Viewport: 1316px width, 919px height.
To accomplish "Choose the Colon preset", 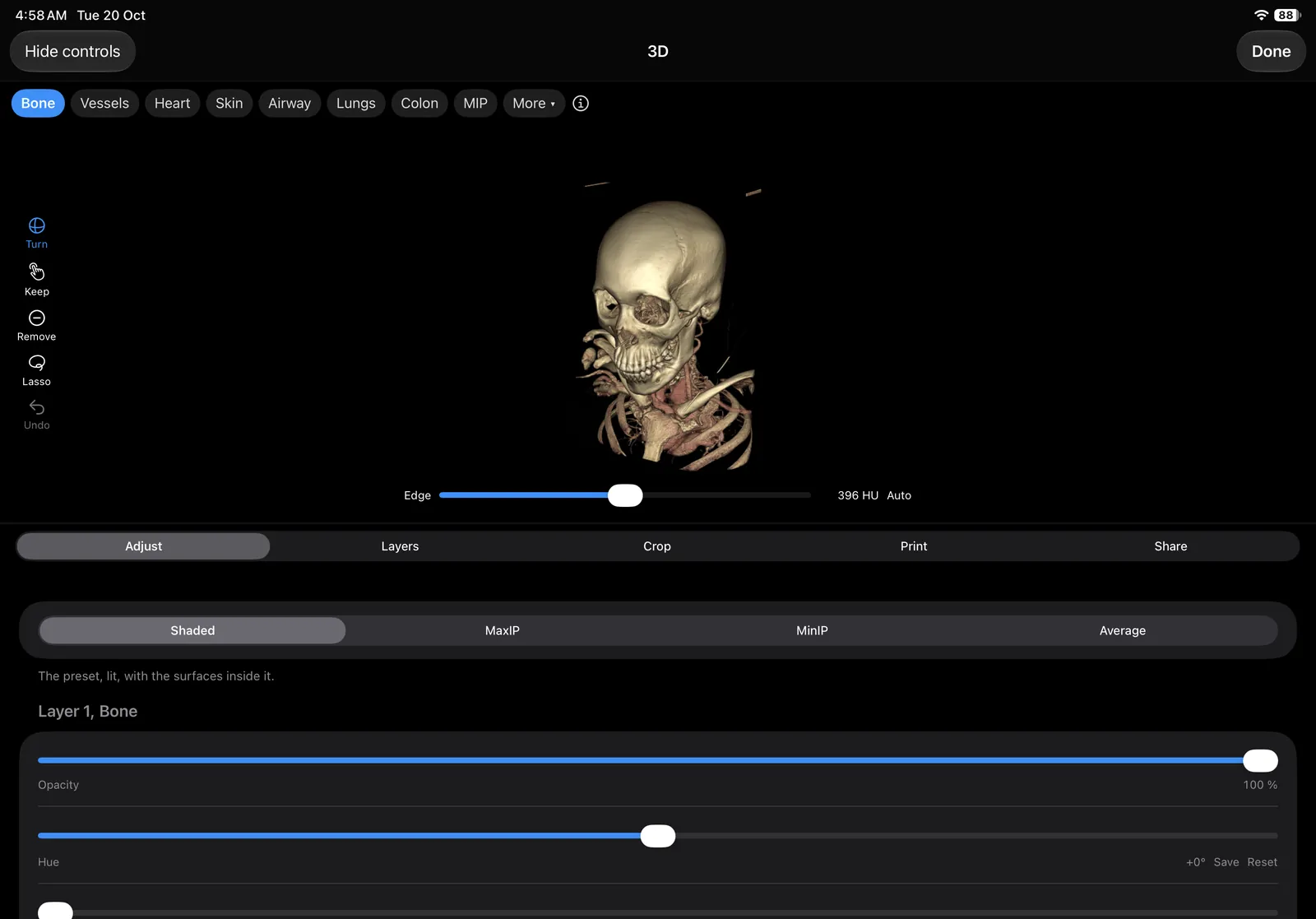I will [x=419, y=103].
